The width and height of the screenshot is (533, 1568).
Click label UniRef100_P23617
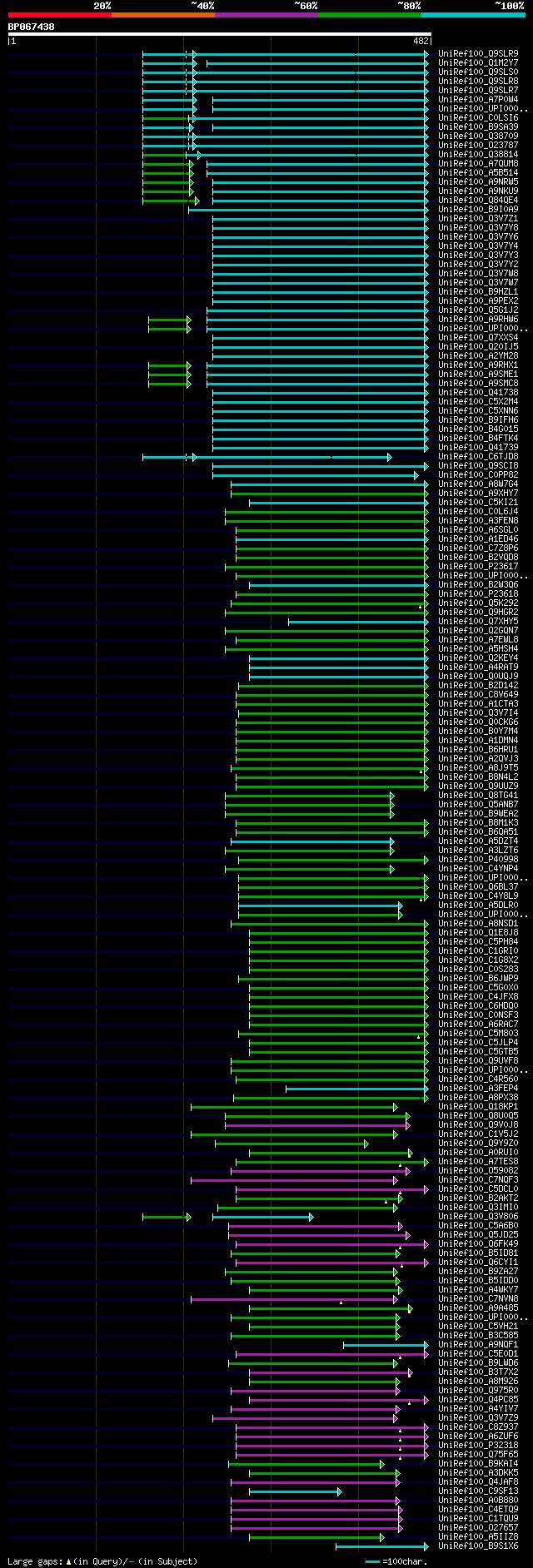tap(478, 566)
